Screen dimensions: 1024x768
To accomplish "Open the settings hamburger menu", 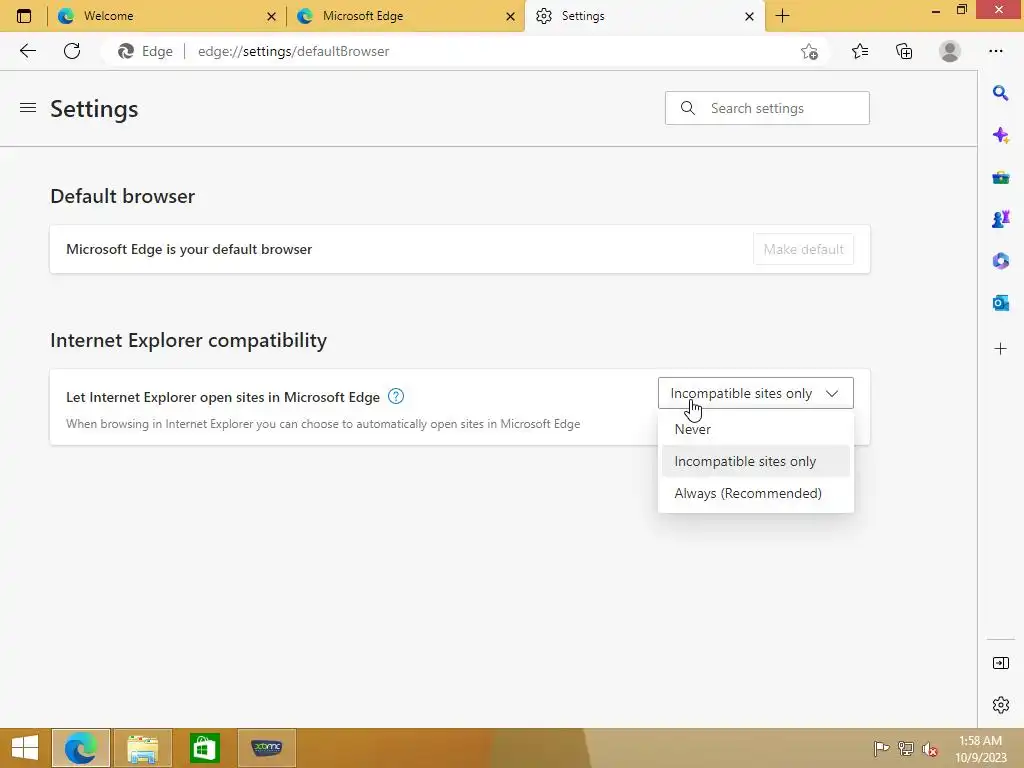I will tap(27, 108).
